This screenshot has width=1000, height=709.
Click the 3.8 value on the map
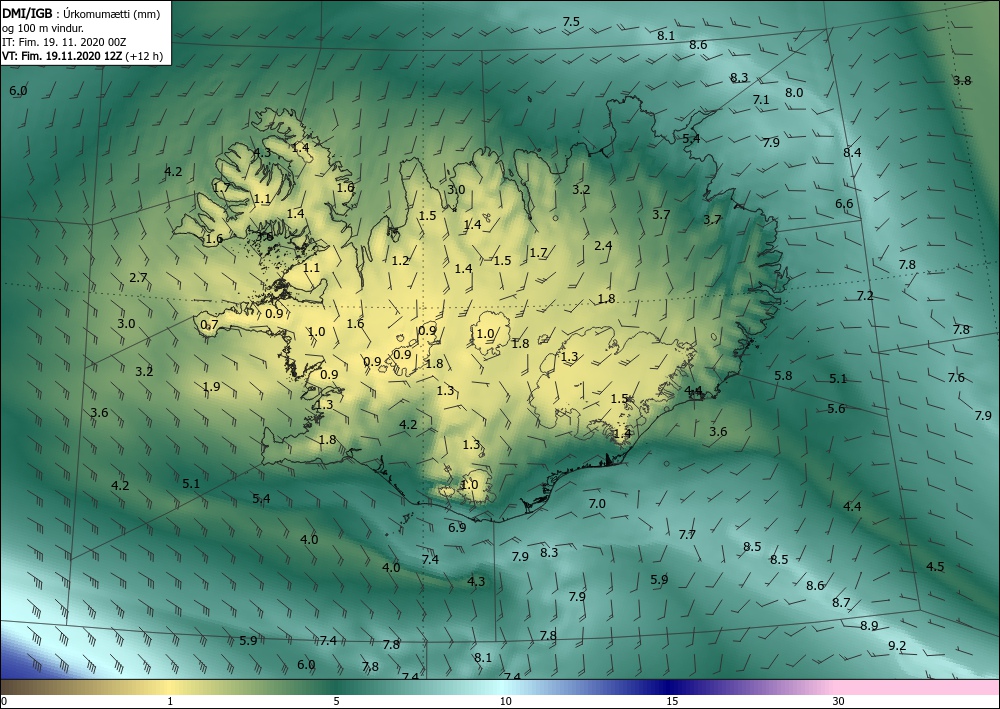coord(962,80)
